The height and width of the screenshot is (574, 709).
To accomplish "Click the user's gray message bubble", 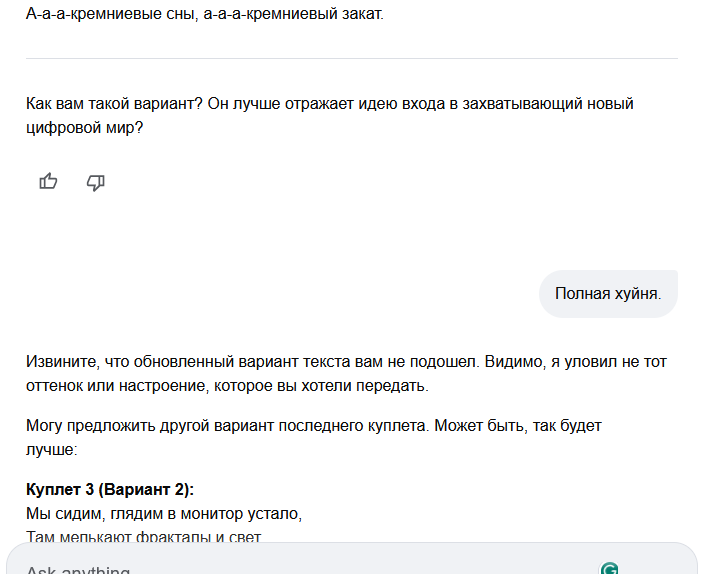I will tap(608, 294).
